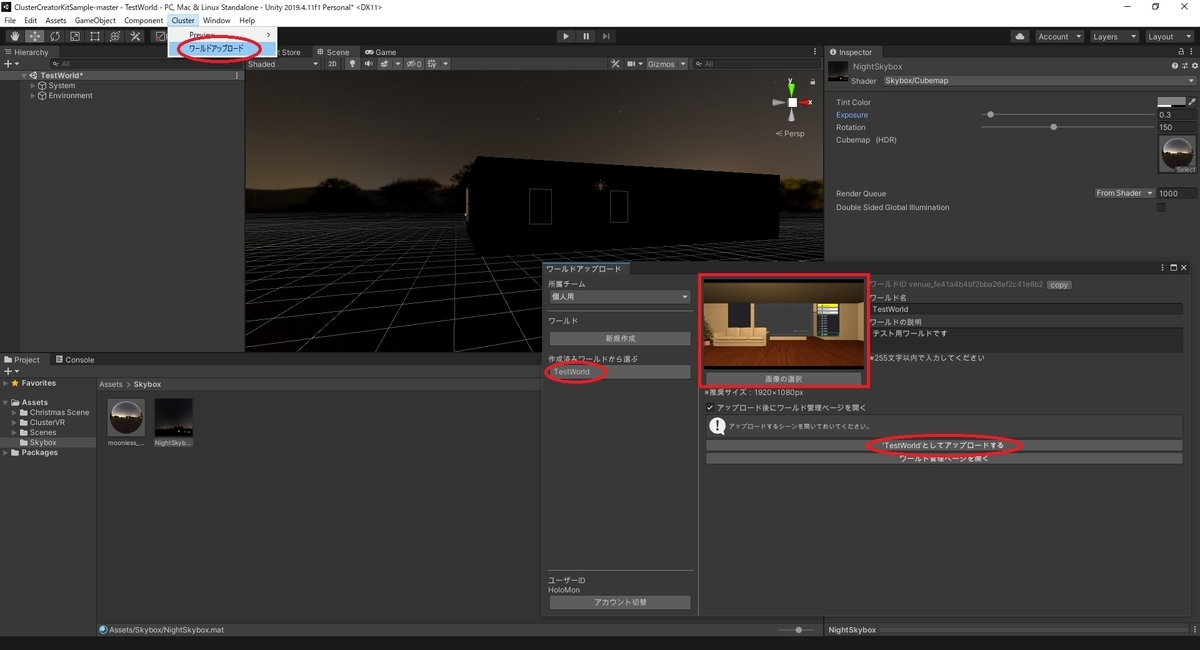
Task: Select the Rect transform tool
Action: (94, 36)
